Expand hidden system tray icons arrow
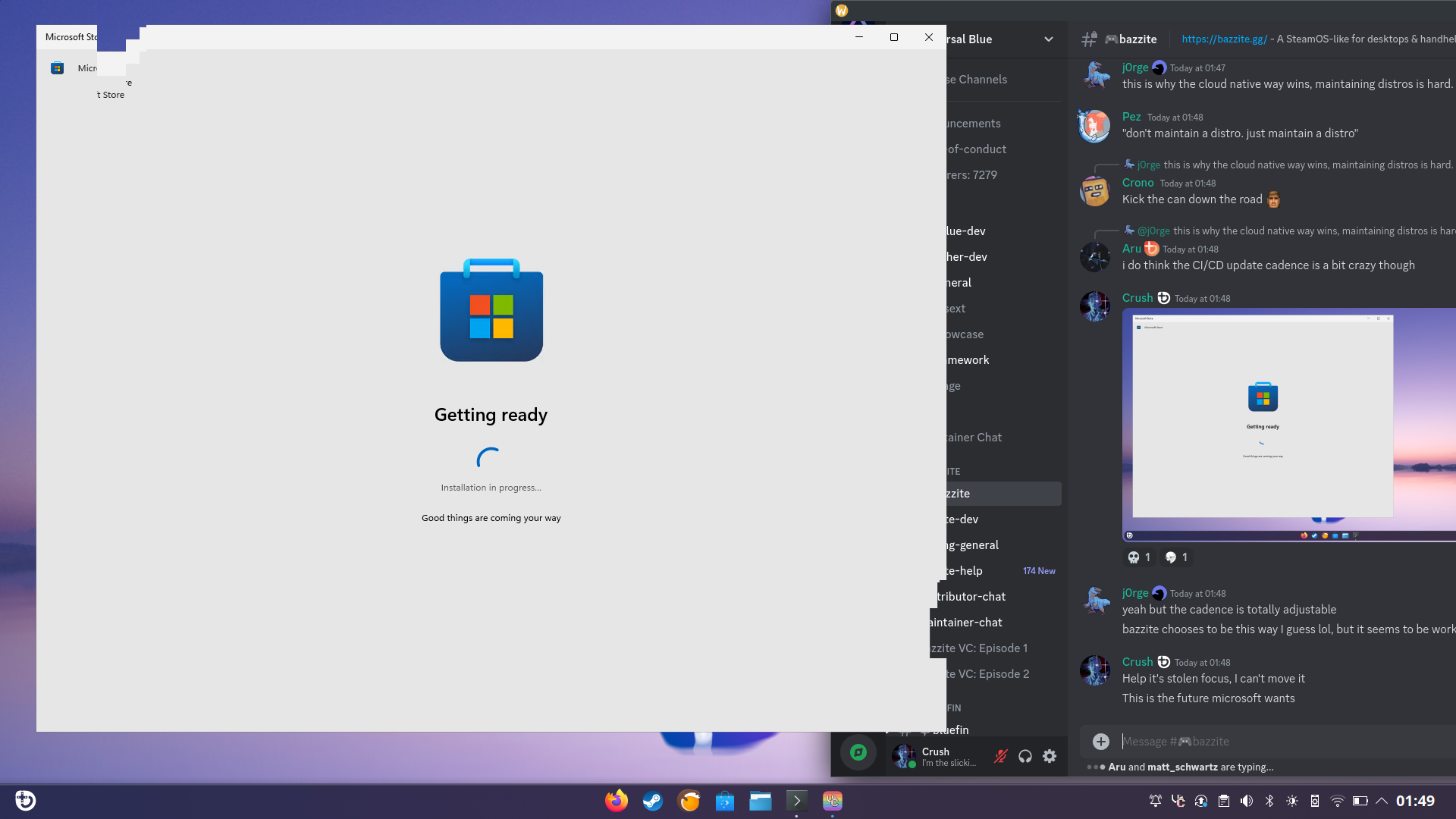The width and height of the screenshot is (1456, 819). coord(1382,801)
